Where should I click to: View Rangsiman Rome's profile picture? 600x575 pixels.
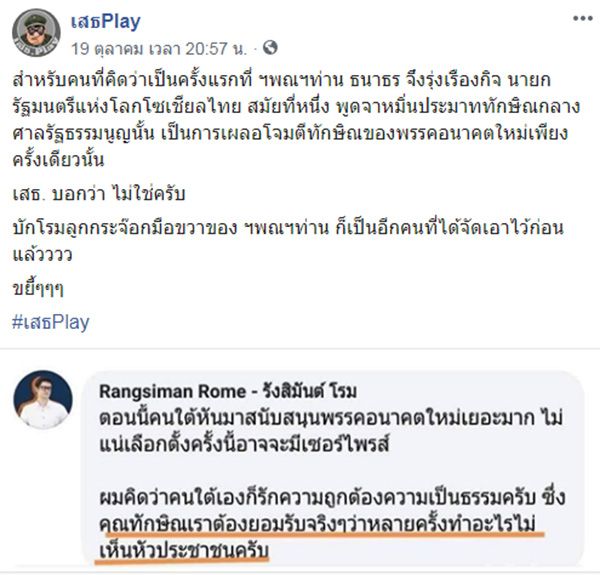(43, 399)
